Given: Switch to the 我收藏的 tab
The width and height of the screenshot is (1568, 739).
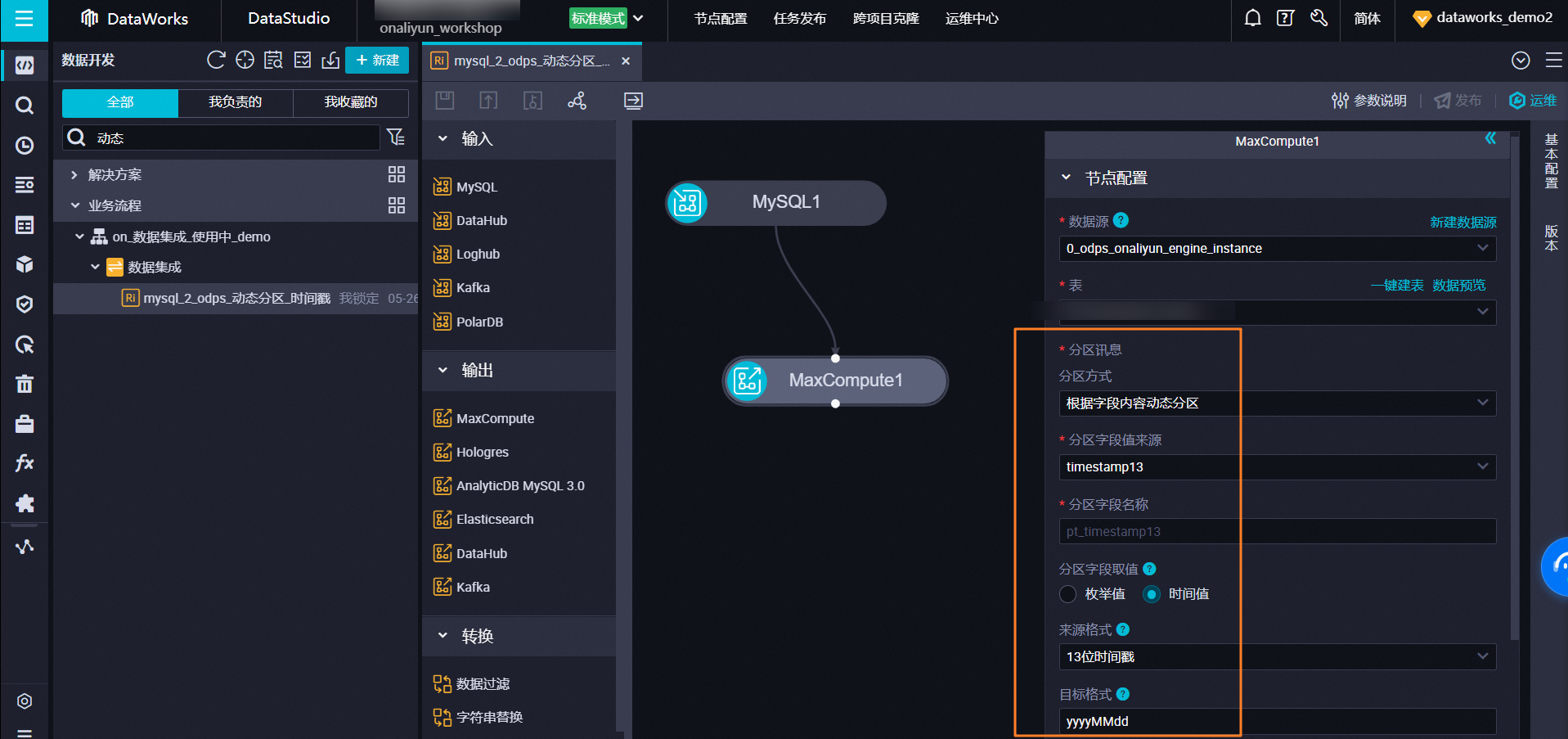Looking at the screenshot, I should [x=351, y=102].
